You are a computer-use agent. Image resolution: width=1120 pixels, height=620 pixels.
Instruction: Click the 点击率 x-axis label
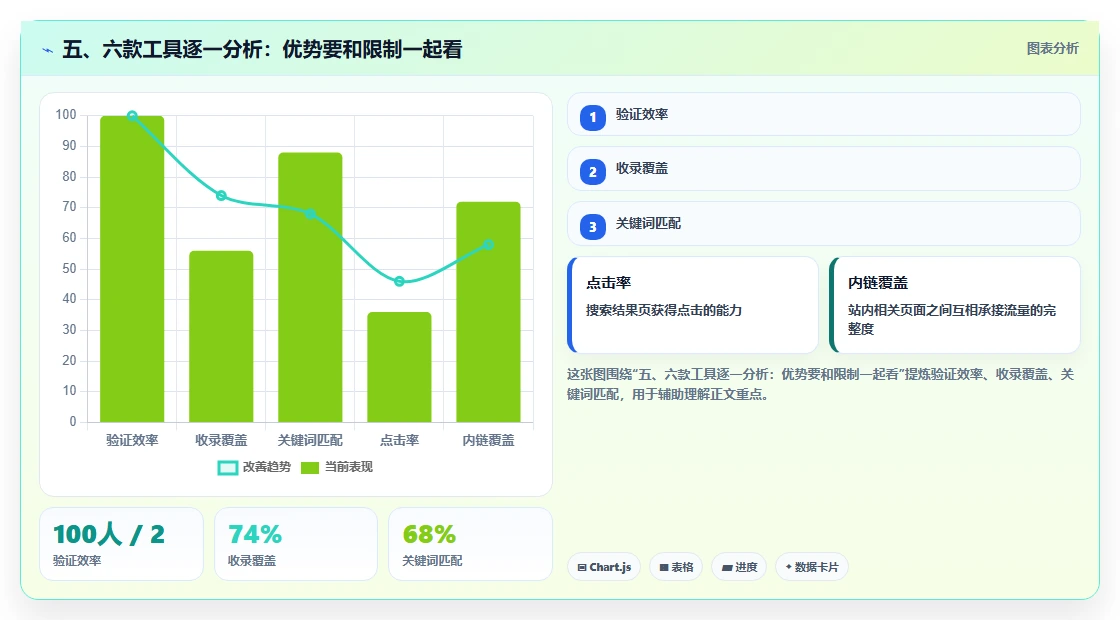click(399, 441)
